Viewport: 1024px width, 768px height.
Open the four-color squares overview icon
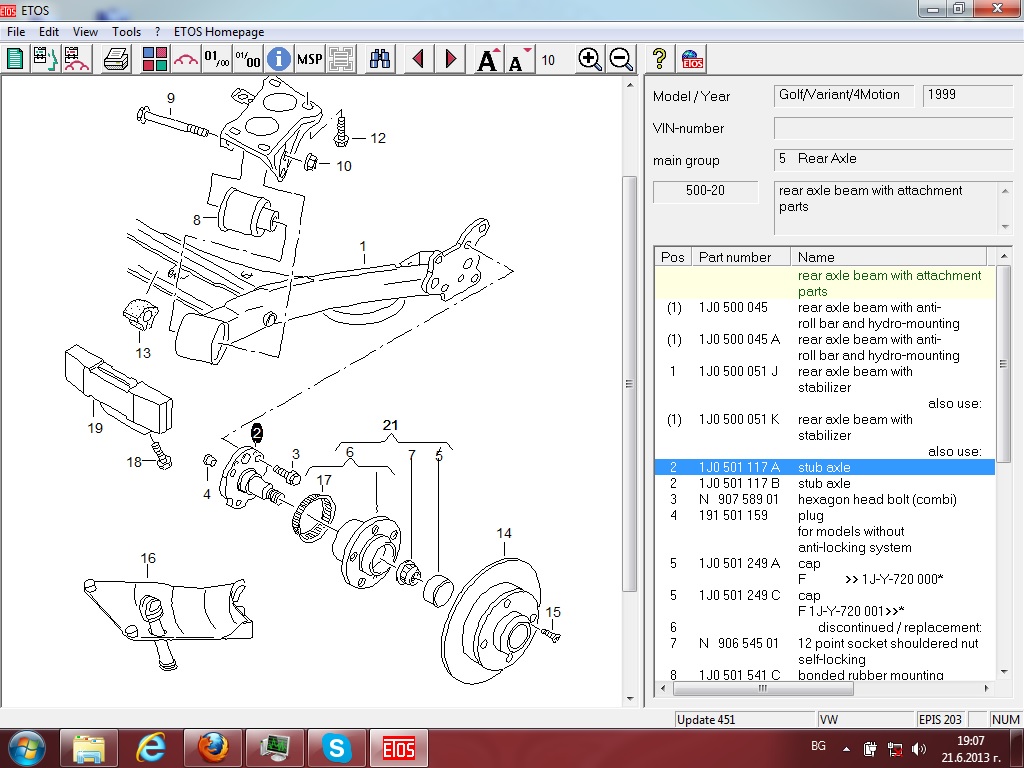click(154, 59)
